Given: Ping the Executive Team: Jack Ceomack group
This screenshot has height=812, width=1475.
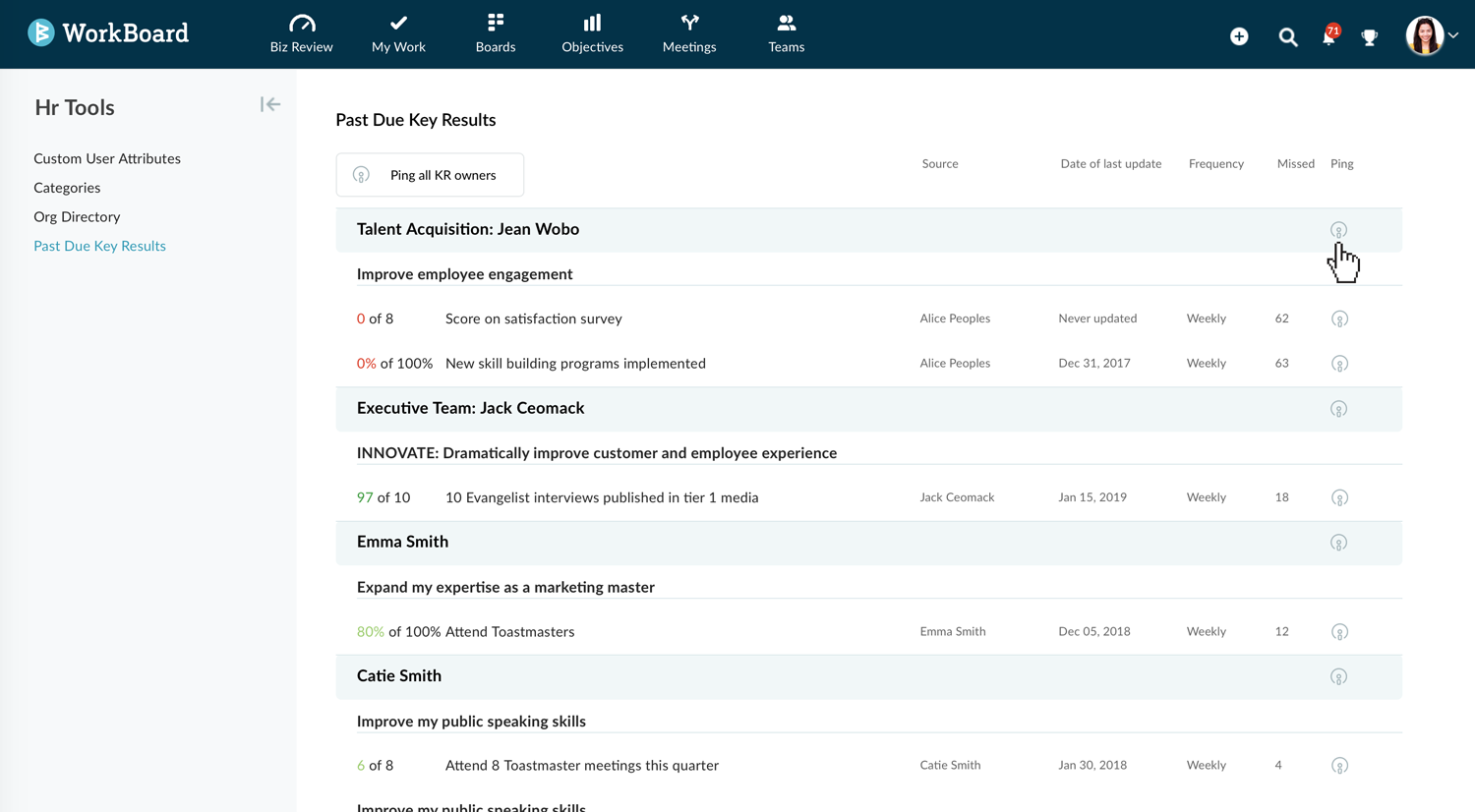Looking at the screenshot, I should pos(1338,409).
